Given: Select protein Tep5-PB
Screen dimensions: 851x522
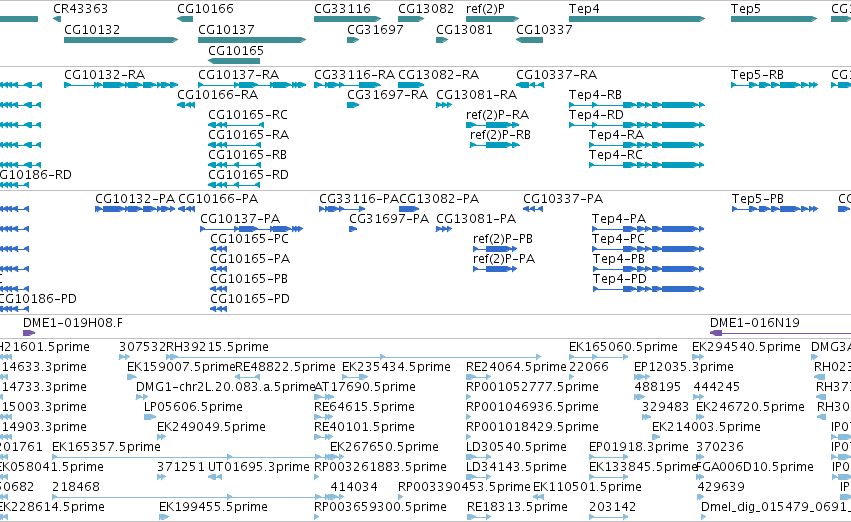Looking at the screenshot, I should pyautogui.click(x=774, y=209).
